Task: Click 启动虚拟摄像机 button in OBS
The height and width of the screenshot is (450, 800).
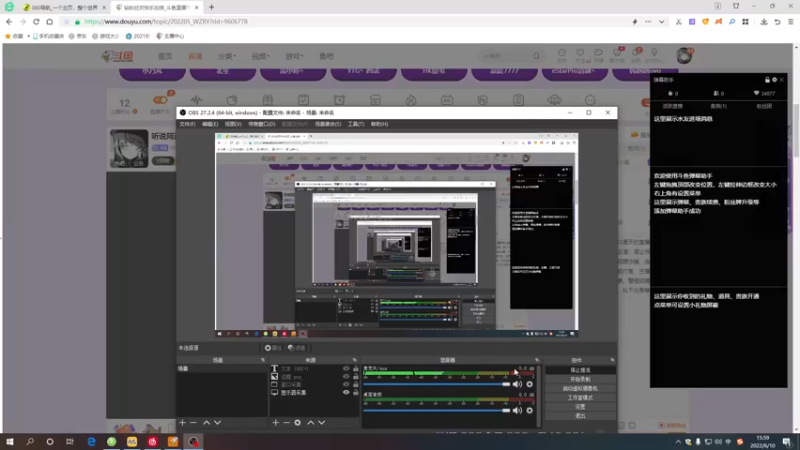Action: (x=580, y=388)
